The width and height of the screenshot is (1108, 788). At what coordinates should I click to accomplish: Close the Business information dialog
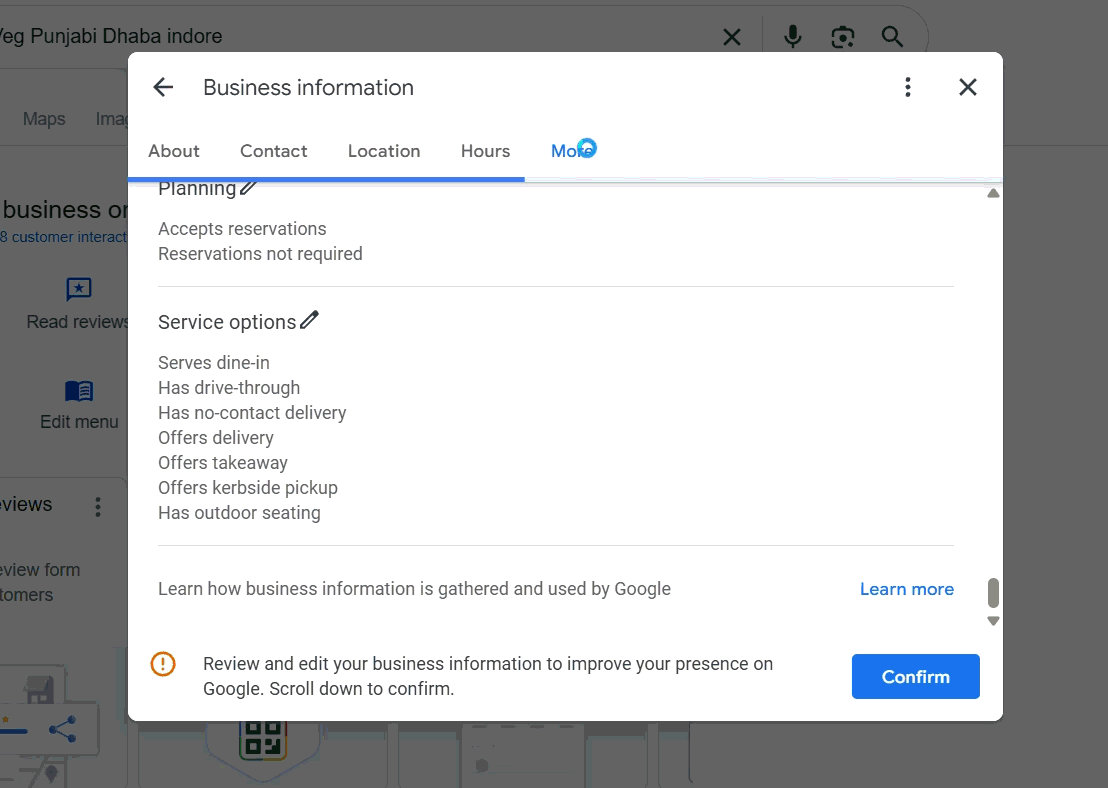pos(967,88)
